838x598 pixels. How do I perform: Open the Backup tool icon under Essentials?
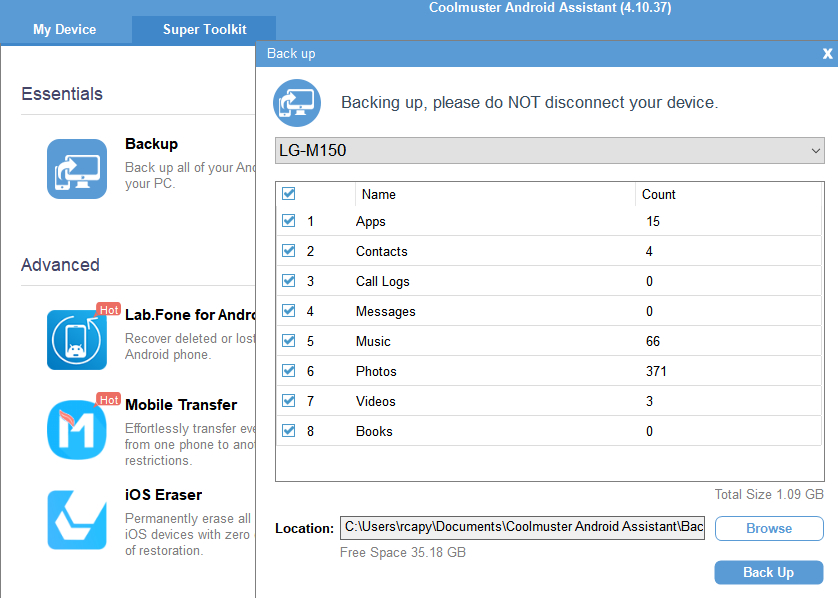point(77,169)
